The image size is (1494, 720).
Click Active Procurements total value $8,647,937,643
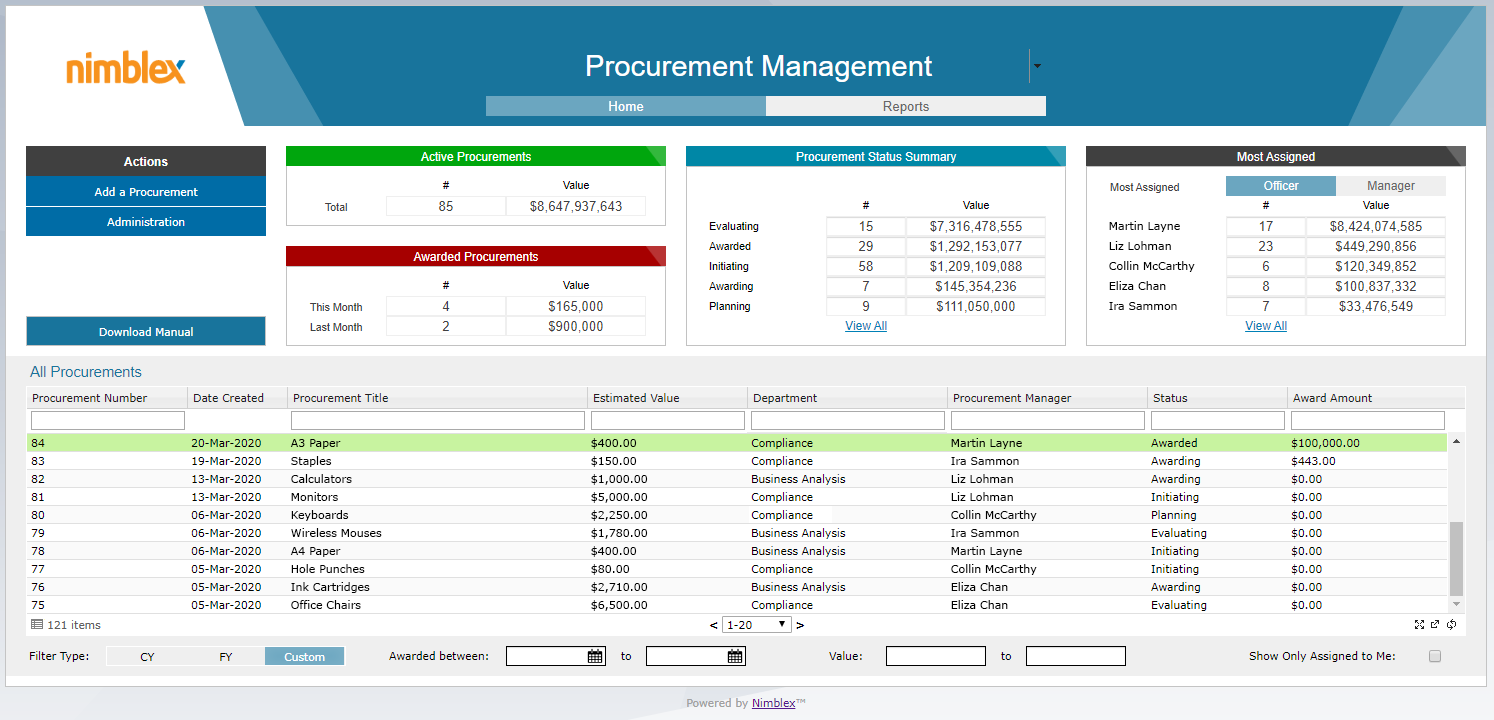[x=576, y=206]
